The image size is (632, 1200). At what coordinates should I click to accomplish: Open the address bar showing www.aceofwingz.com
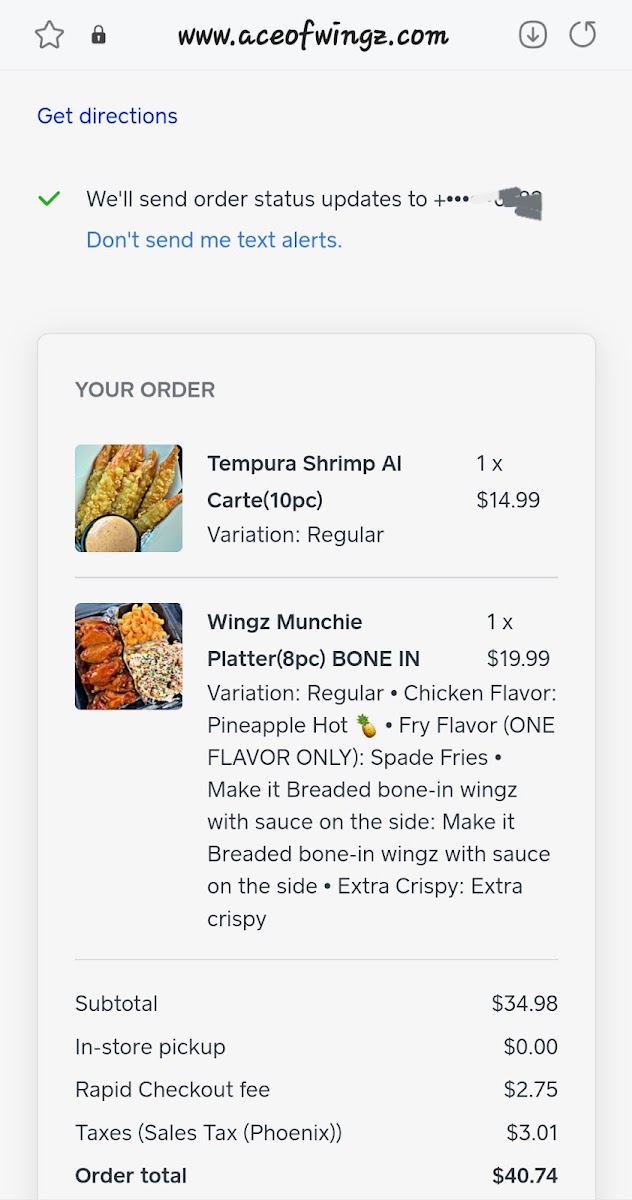(x=313, y=33)
